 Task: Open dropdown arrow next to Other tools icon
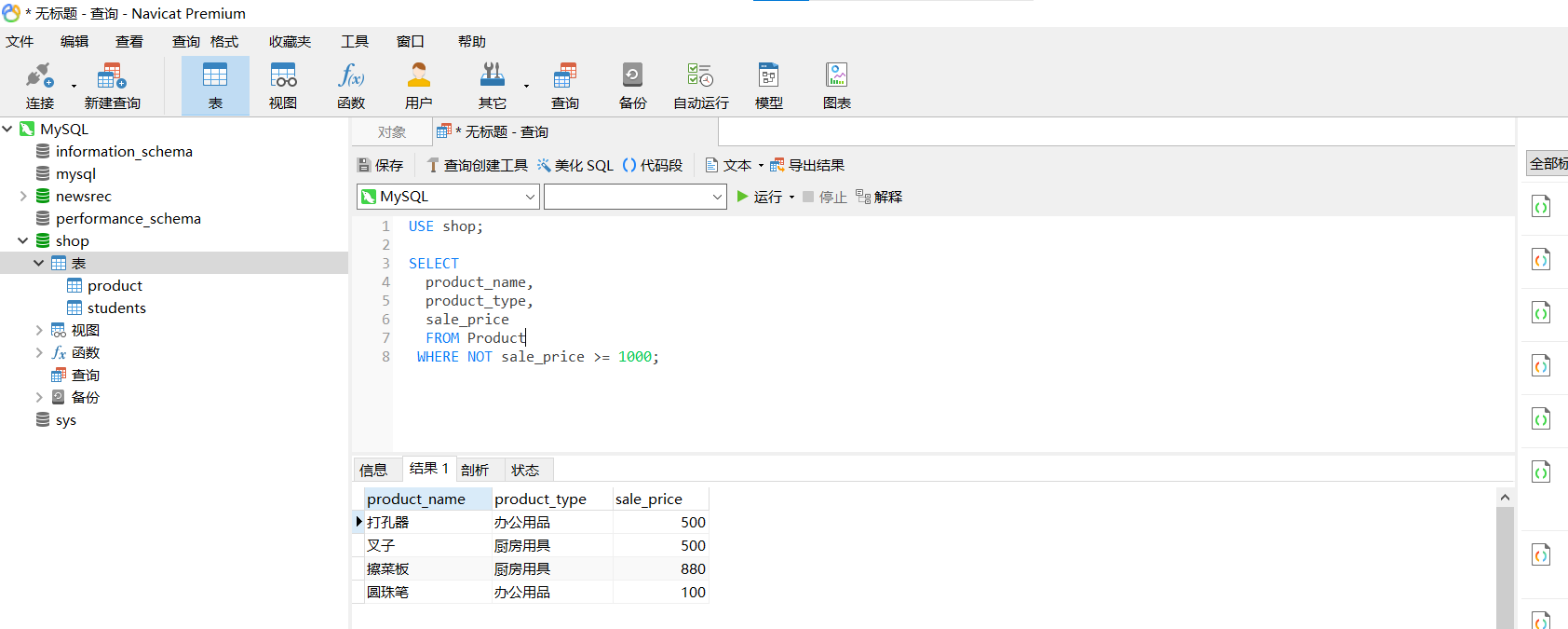[526, 86]
